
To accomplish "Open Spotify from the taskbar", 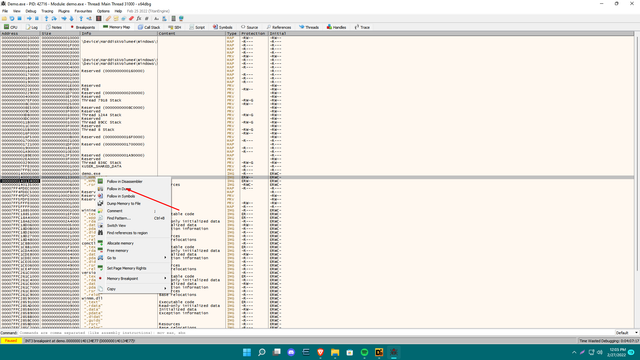I will (x=364, y=352).
